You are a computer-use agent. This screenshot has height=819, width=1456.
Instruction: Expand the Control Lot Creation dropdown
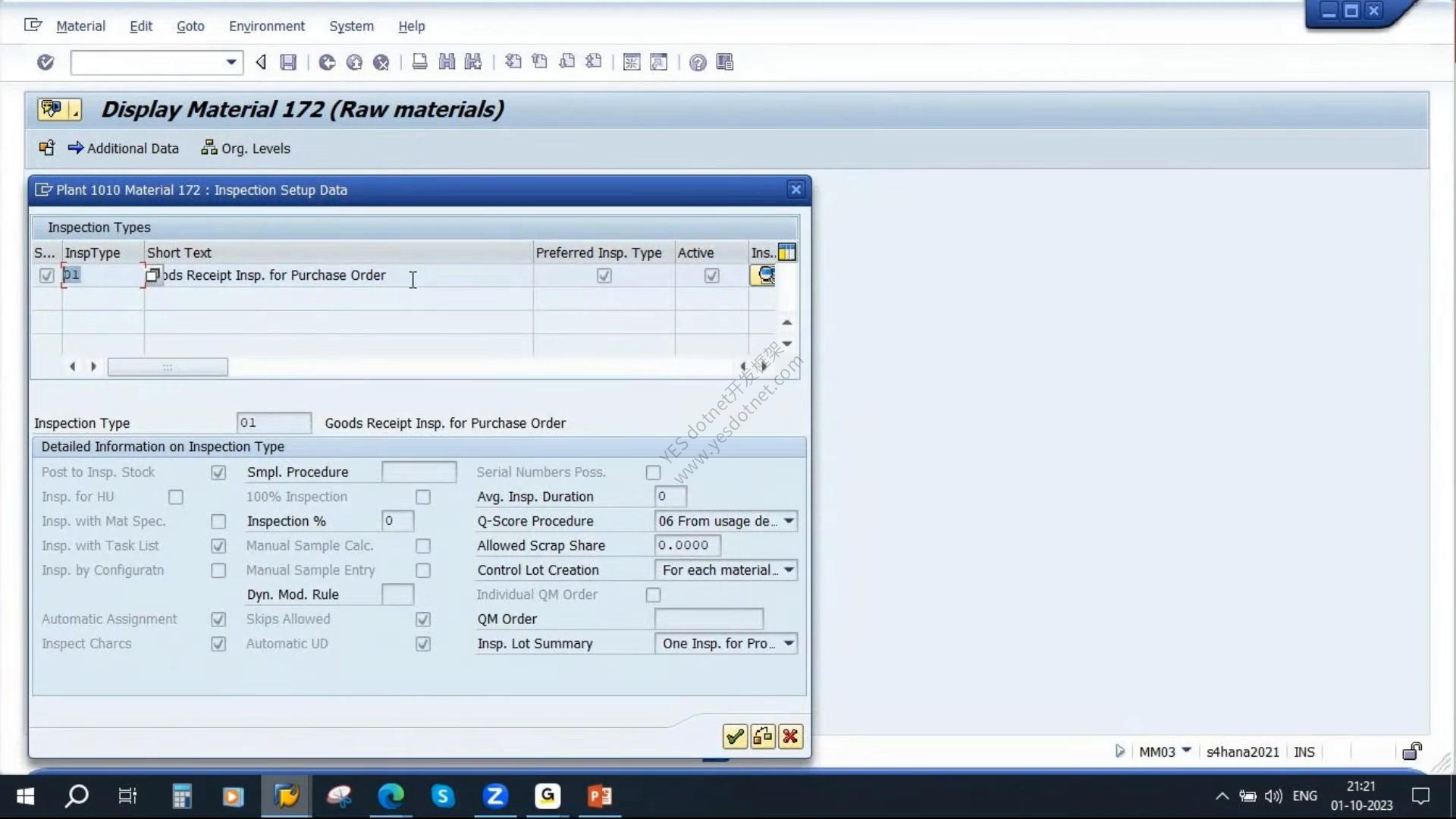coord(789,570)
